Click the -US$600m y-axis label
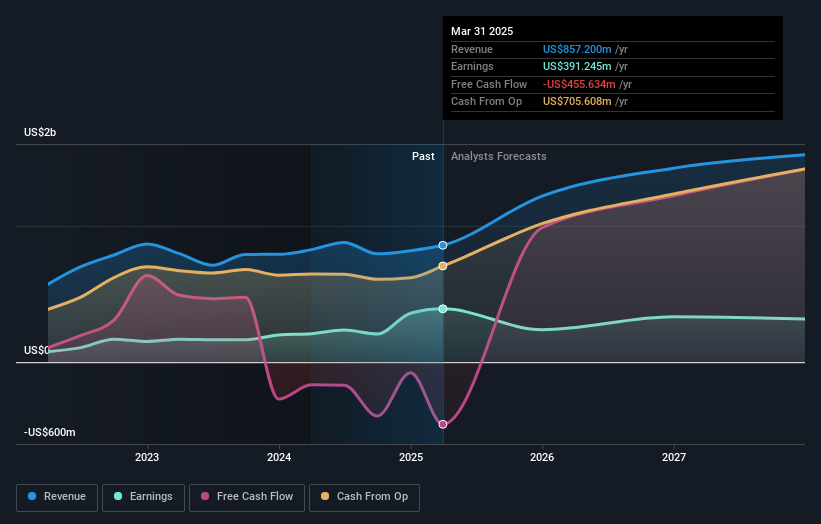 (x=50, y=432)
